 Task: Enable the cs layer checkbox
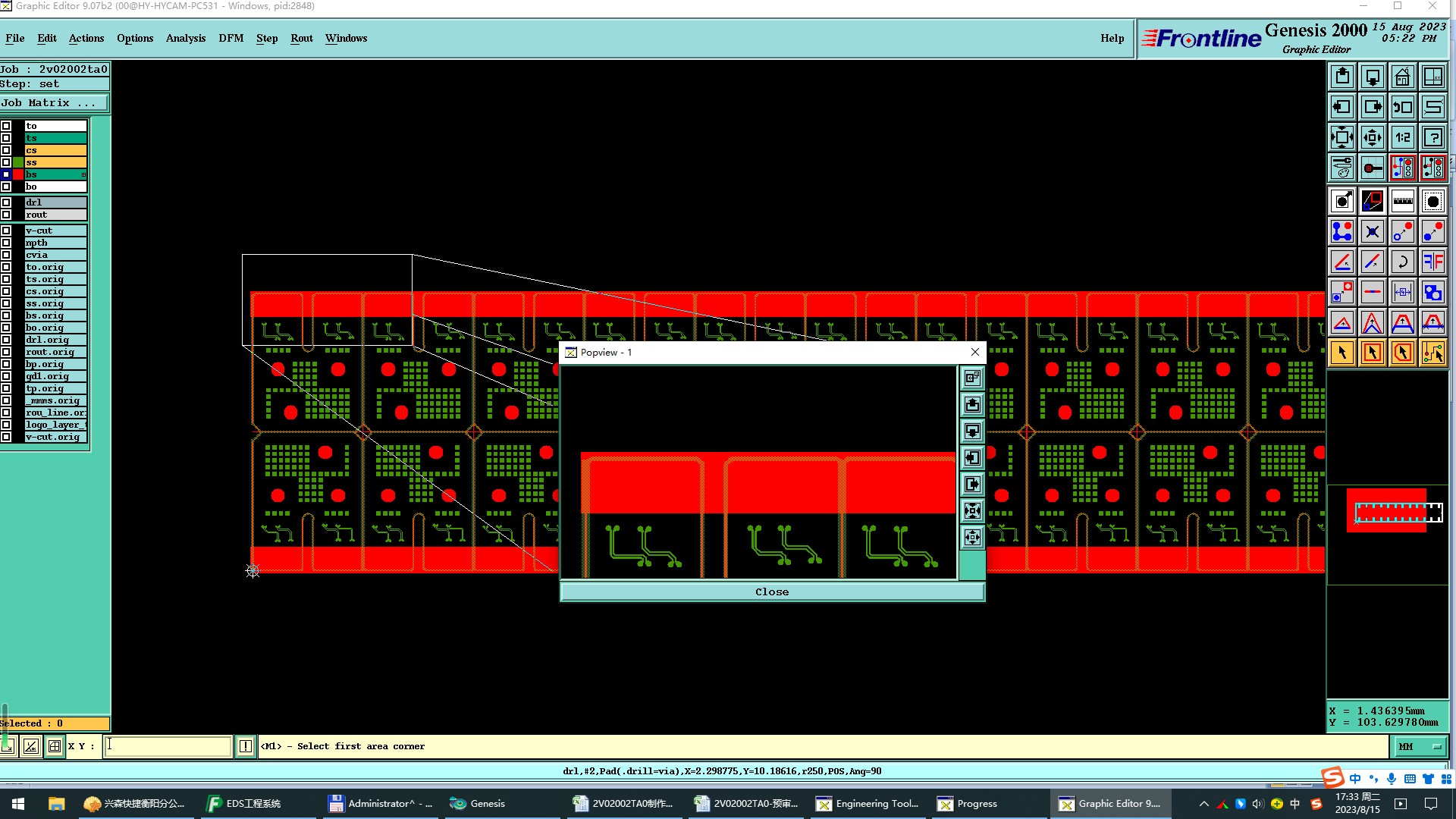pyautogui.click(x=6, y=150)
